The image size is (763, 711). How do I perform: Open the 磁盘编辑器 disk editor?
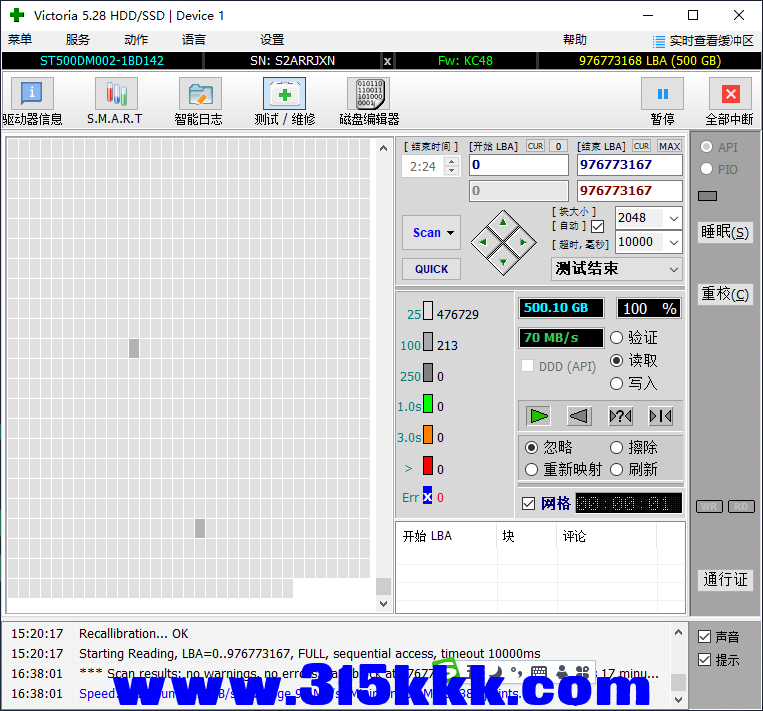(368, 95)
